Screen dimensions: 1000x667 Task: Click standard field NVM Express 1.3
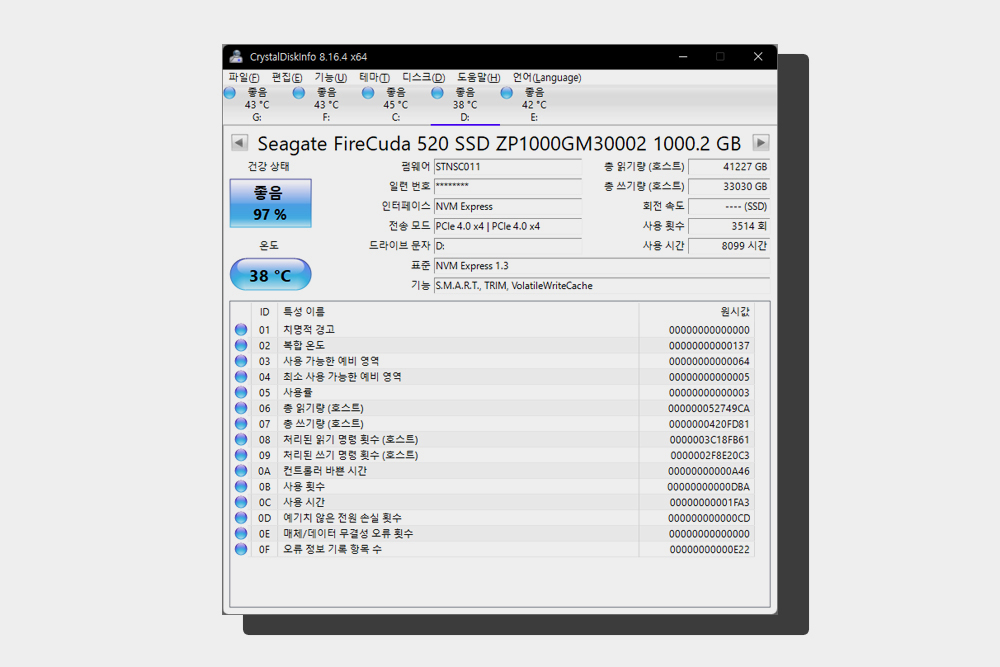tap(601, 266)
